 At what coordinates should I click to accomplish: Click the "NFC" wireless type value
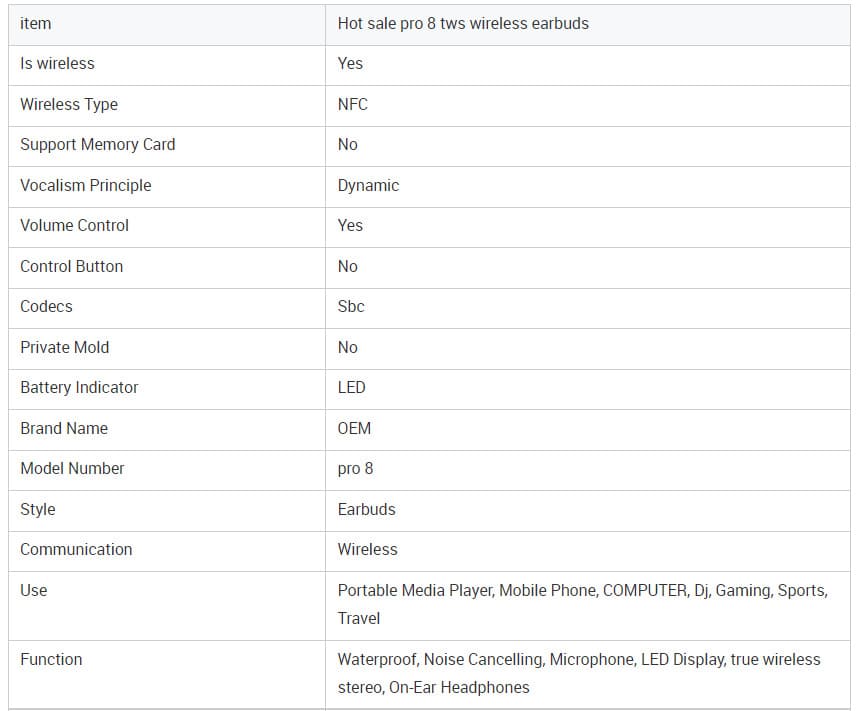352,104
